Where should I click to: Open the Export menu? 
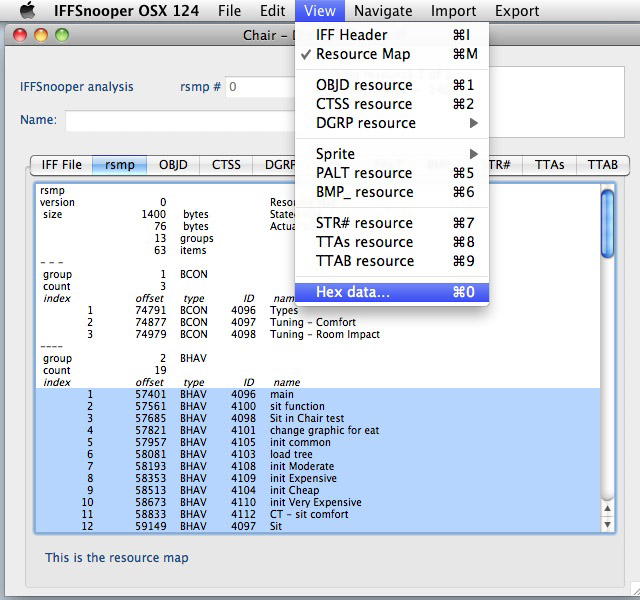click(x=517, y=11)
